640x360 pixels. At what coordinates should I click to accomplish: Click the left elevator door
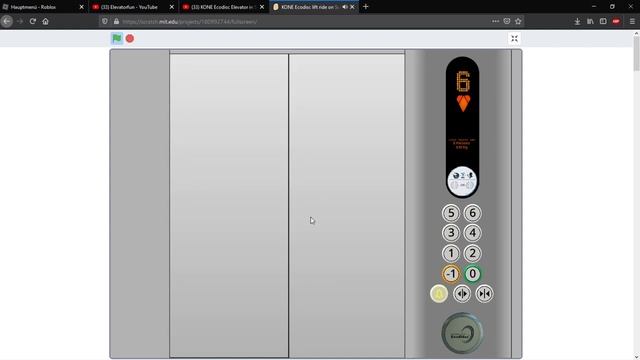click(x=229, y=206)
